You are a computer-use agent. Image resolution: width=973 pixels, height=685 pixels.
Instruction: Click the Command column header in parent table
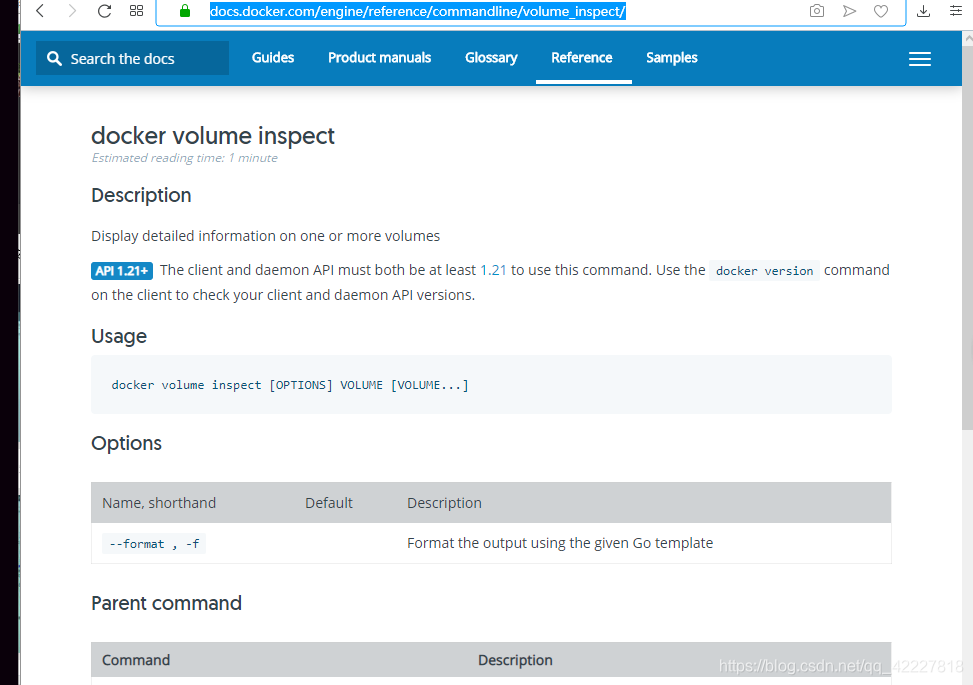pos(136,660)
